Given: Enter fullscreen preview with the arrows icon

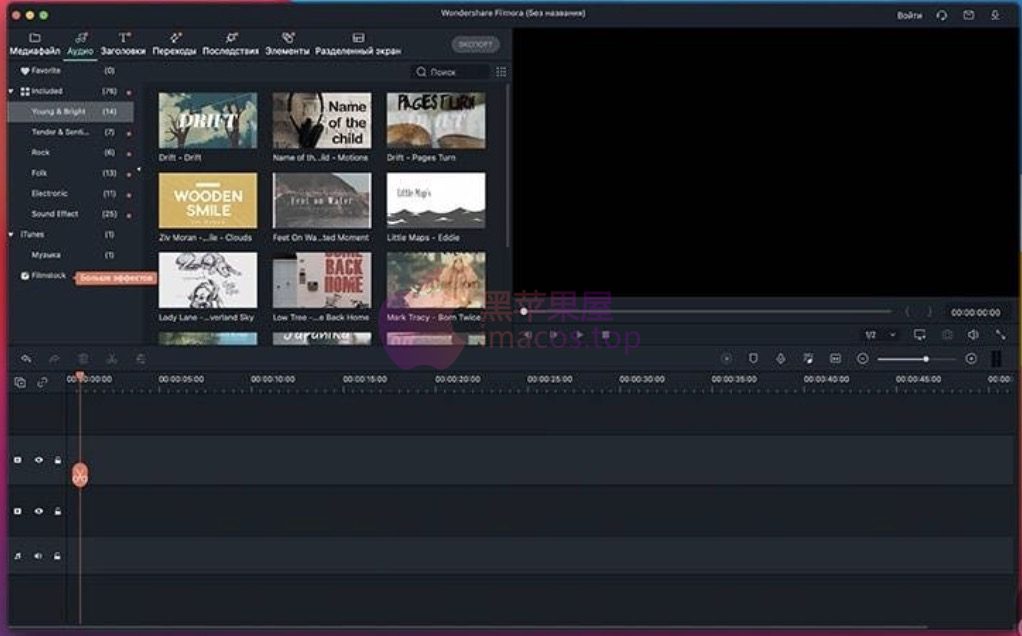Looking at the screenshot, I should click(x=1000, y=335).
